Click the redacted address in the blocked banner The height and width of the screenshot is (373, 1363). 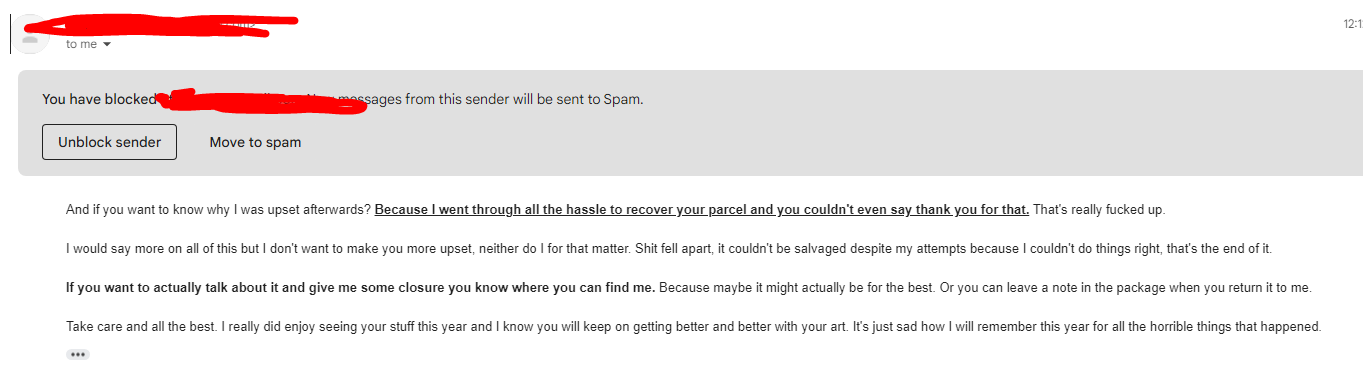point(262,101)
